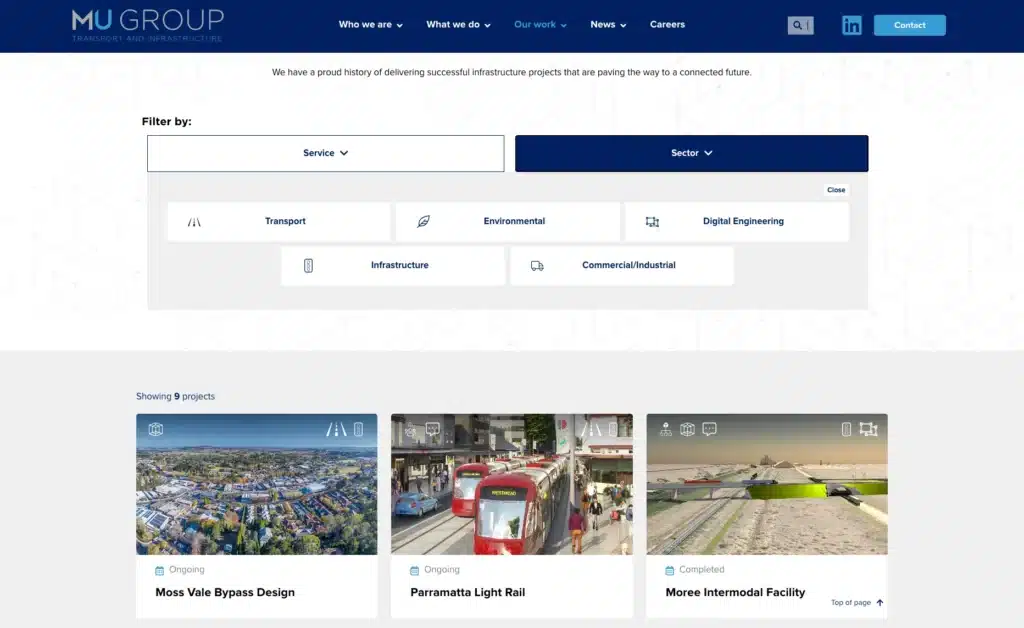Screen dimensions: 1024x628
Task: Expand the Sector dropdown
Action: tap(691, 153)
